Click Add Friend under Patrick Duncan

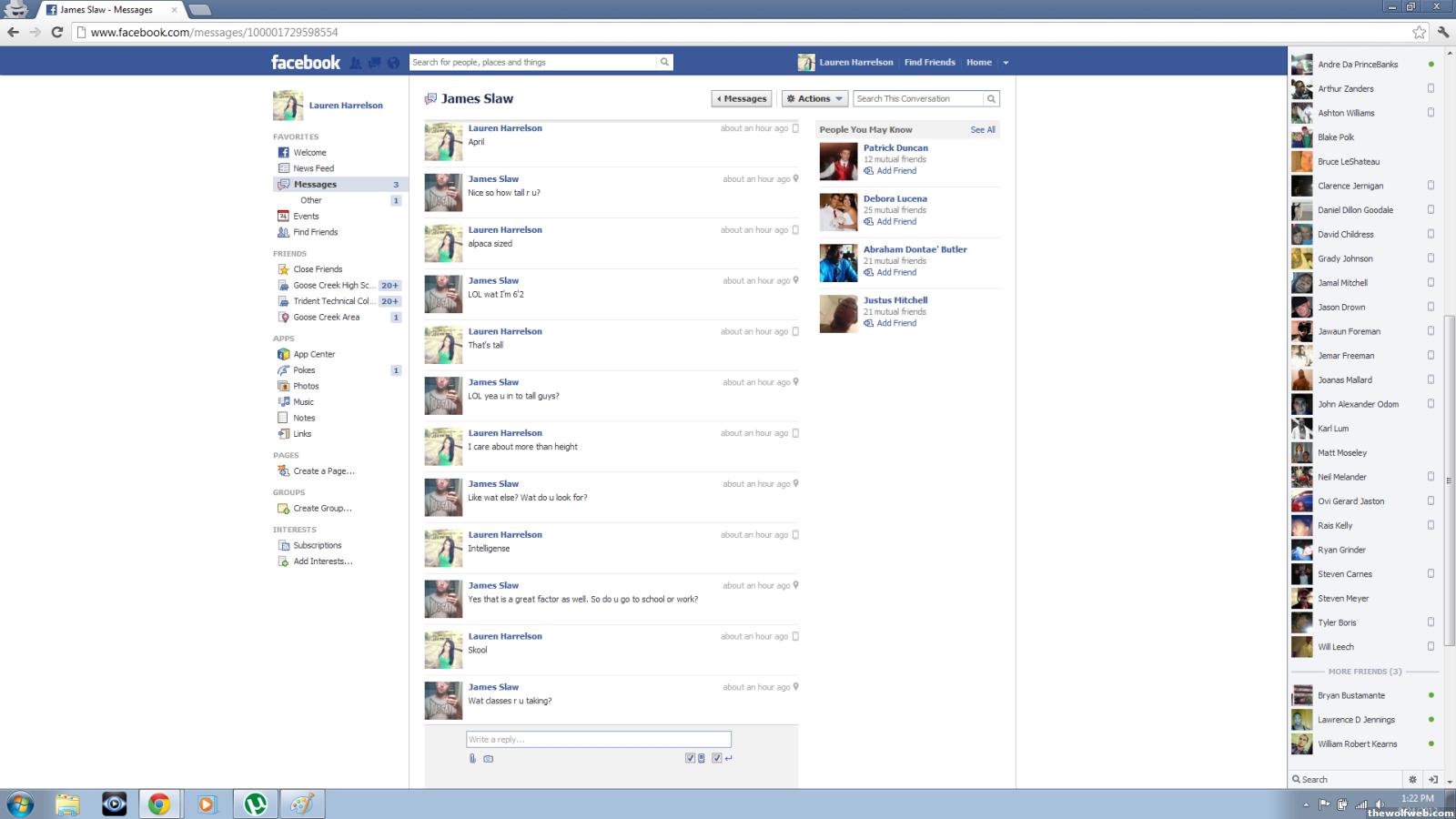(895, 171)
